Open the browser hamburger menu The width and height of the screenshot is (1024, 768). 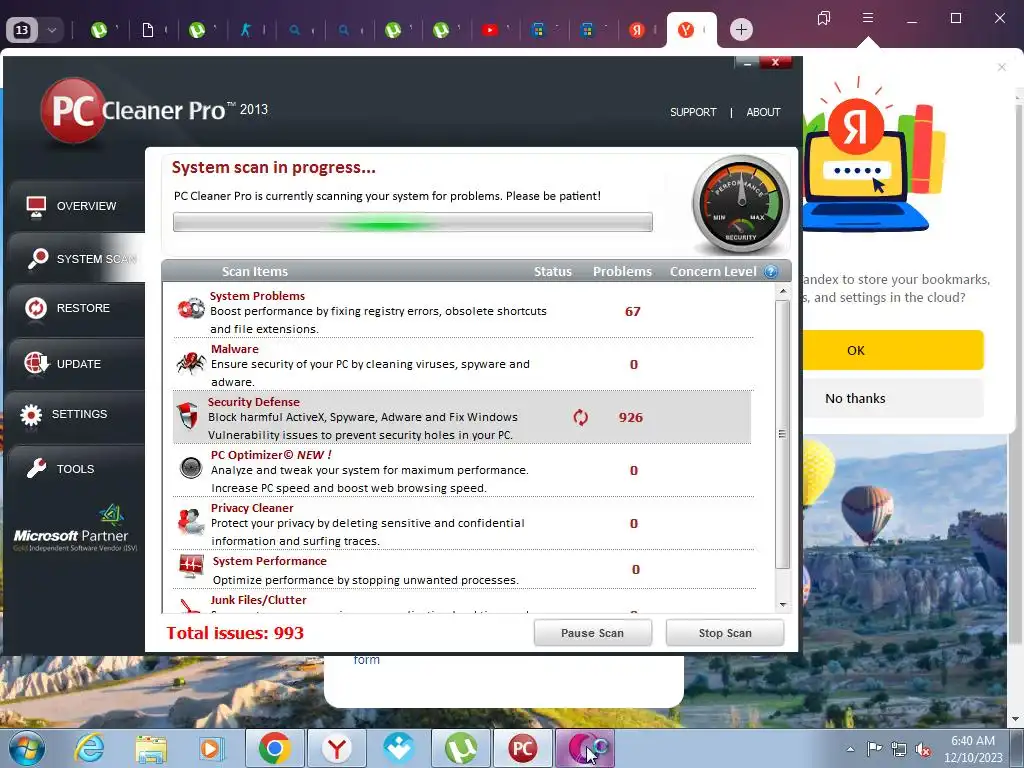pyautogui.click(x=868, y=18)
